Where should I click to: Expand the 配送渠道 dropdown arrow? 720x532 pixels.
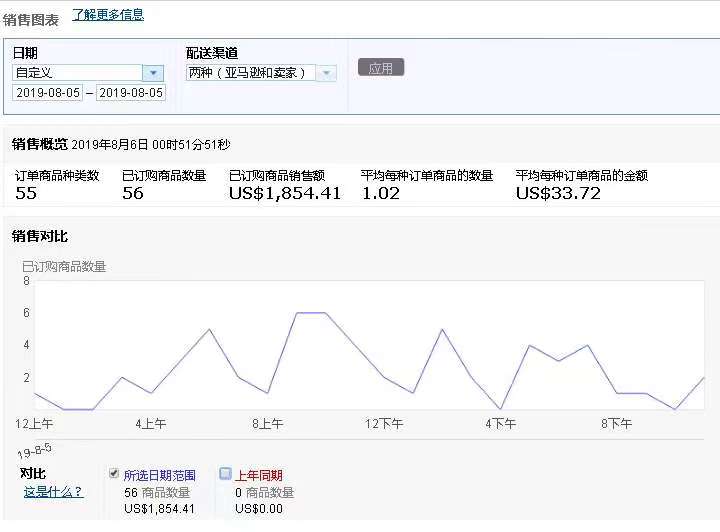tap(327, 73)
